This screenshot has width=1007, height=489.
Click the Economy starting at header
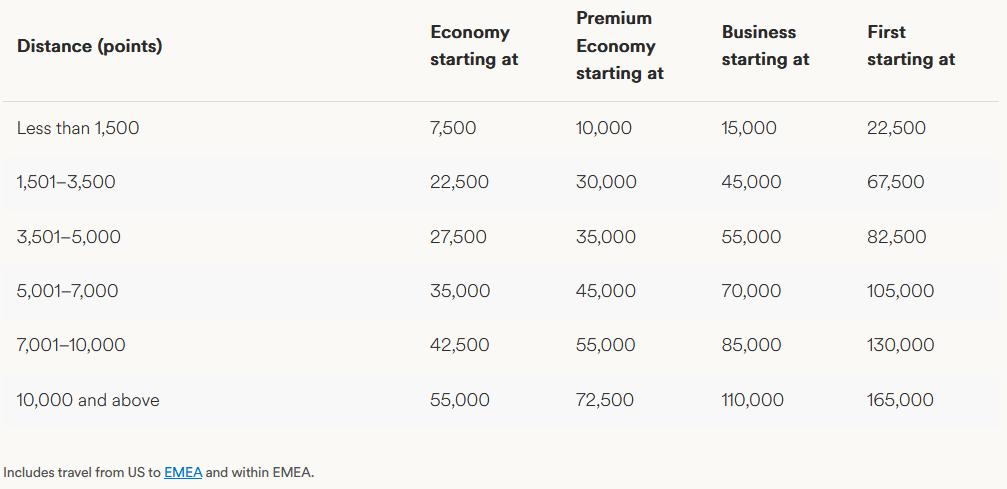[x=474, y=46]
